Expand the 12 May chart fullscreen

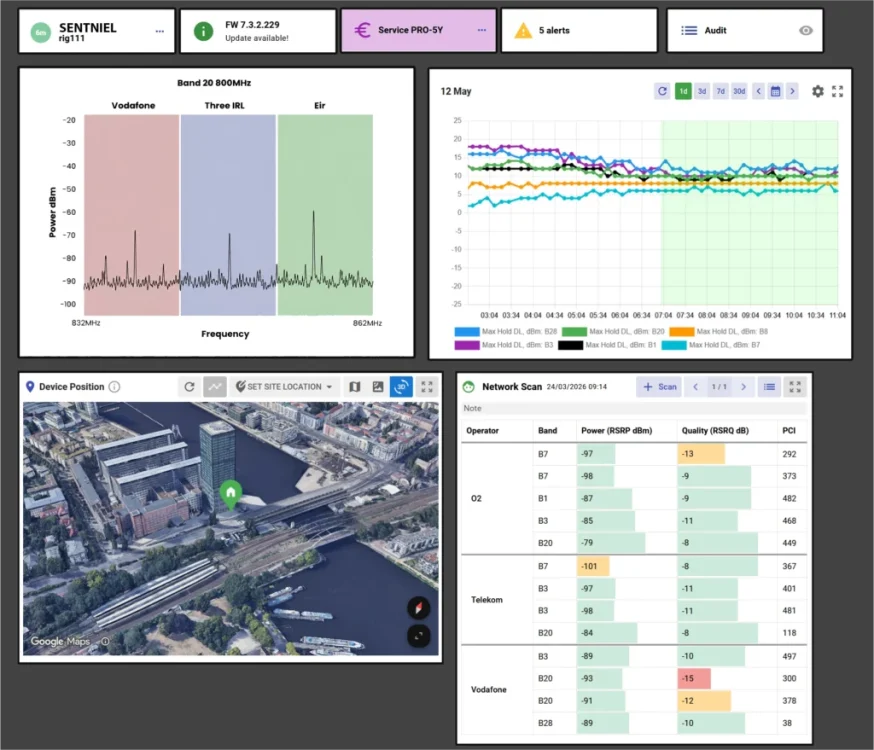point(837,91)
